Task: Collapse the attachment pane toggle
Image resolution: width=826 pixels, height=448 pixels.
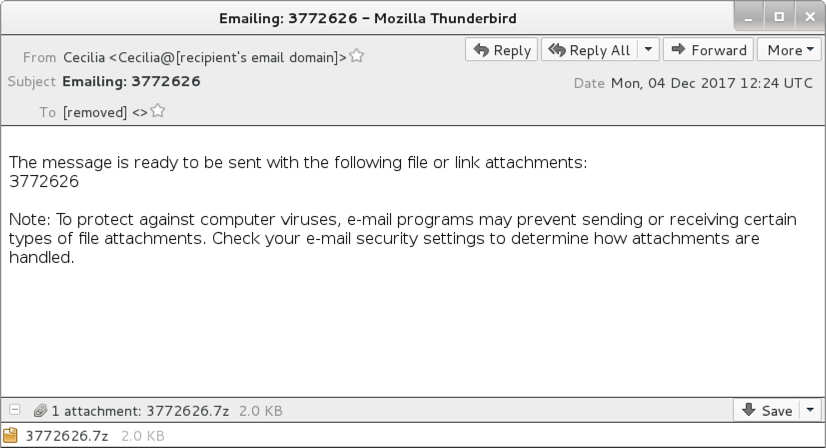Action: [x=15, y=410]
